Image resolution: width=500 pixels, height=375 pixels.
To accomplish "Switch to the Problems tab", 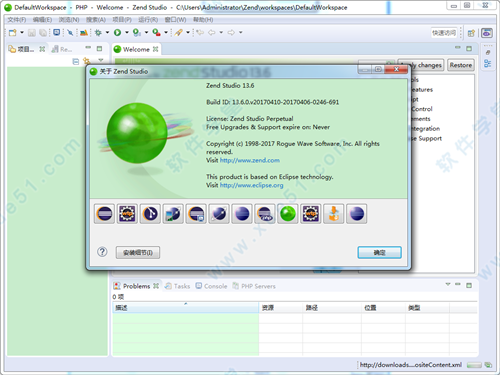I will [x=136, y=286].
